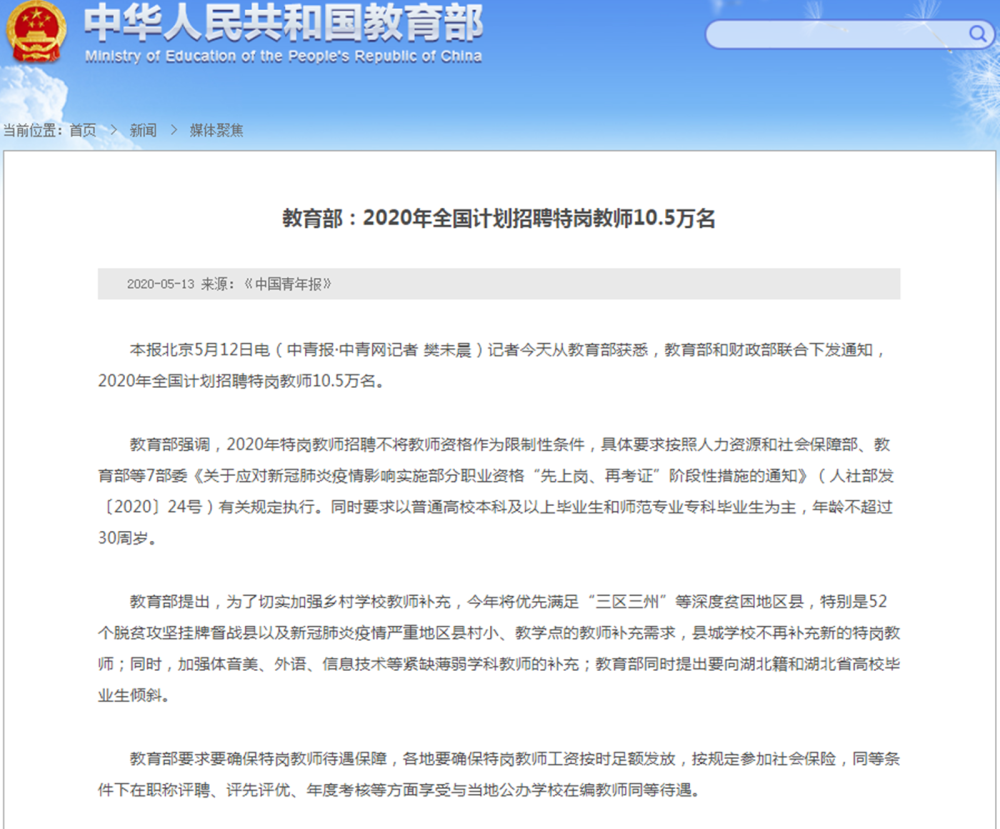1000x829 pixels.
Task: Click the search magnifier icon
Action: 977,33
